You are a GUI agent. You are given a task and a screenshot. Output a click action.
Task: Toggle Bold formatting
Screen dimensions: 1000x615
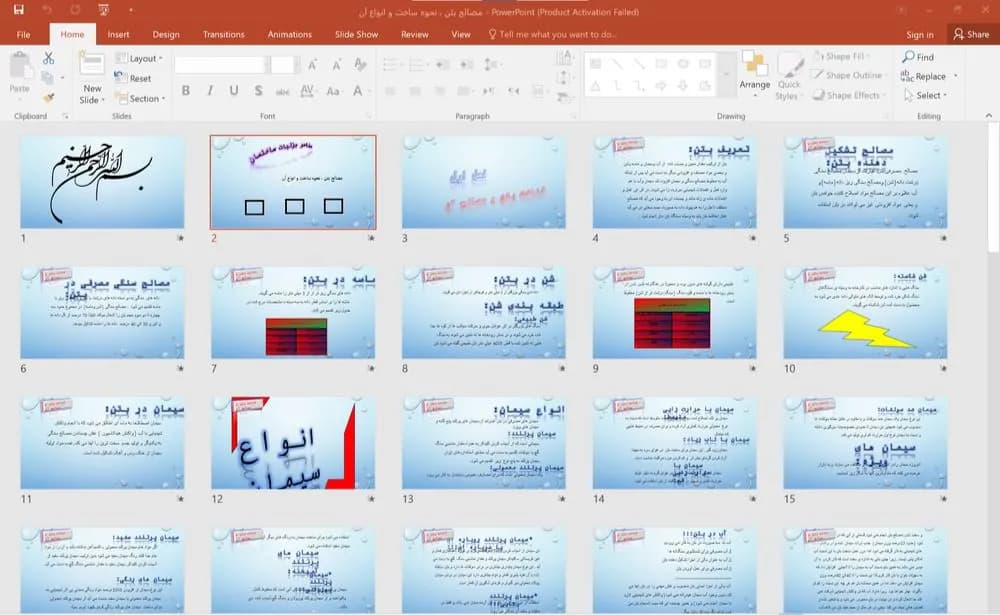[186, 91]
